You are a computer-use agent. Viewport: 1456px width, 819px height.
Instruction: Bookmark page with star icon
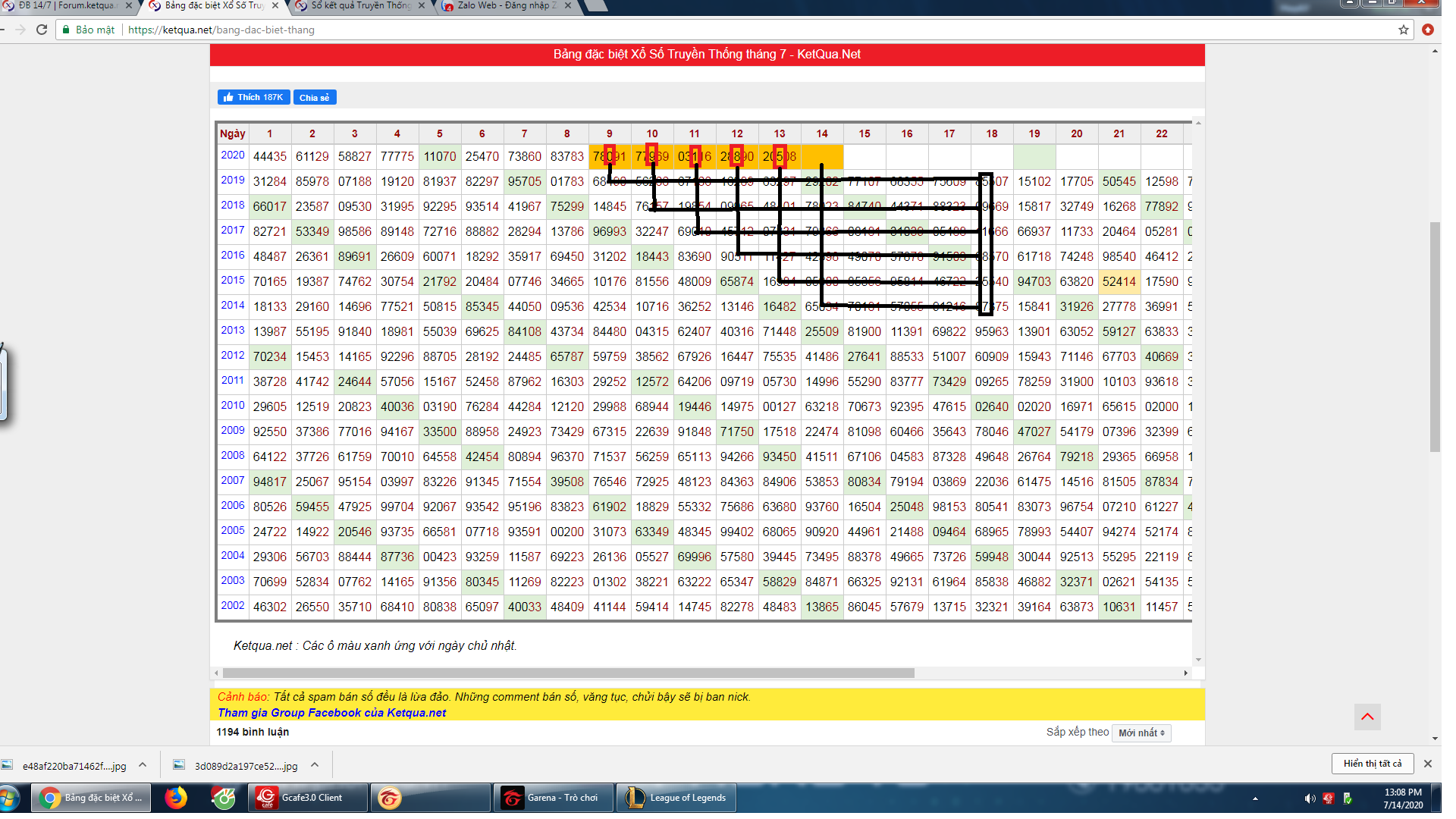tap(1404, 30)
